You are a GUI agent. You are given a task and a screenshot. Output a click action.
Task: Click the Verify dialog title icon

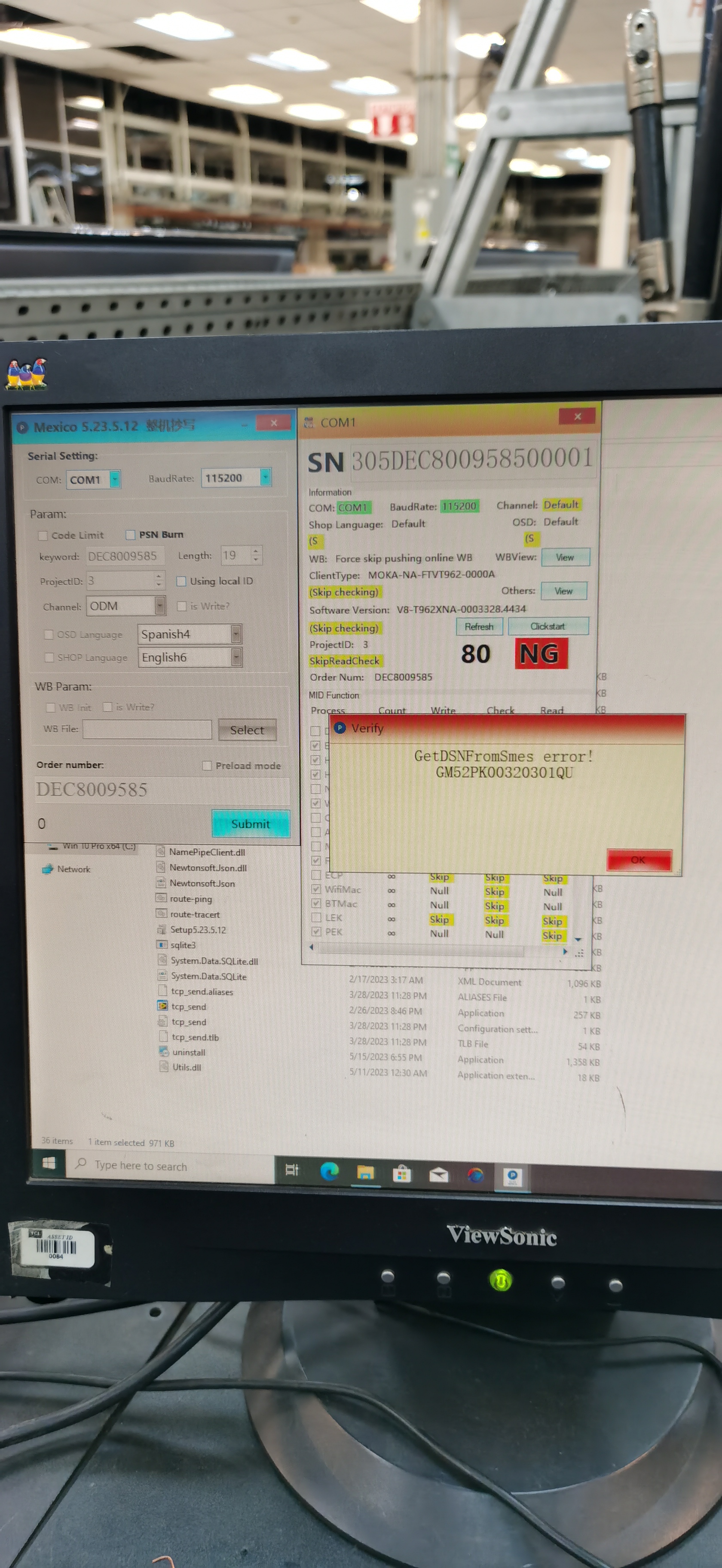(340, 727)
